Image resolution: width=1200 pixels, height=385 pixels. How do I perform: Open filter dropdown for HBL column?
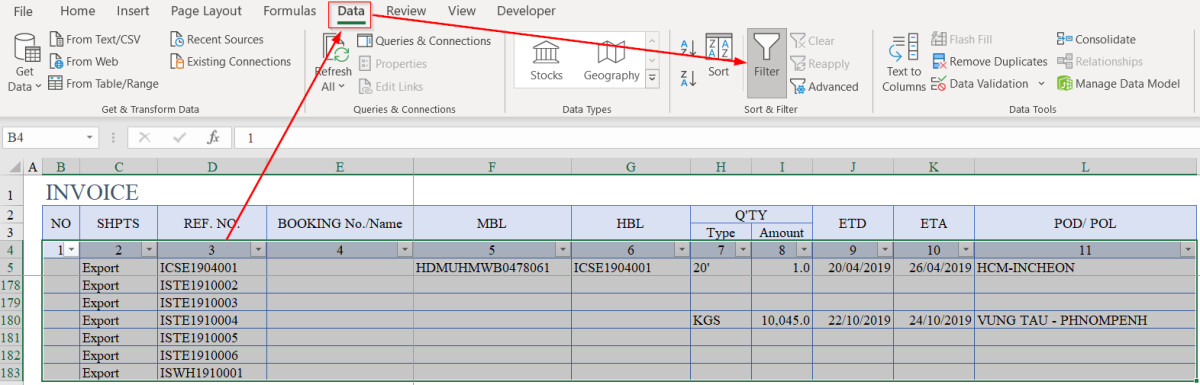click(682, 249)
